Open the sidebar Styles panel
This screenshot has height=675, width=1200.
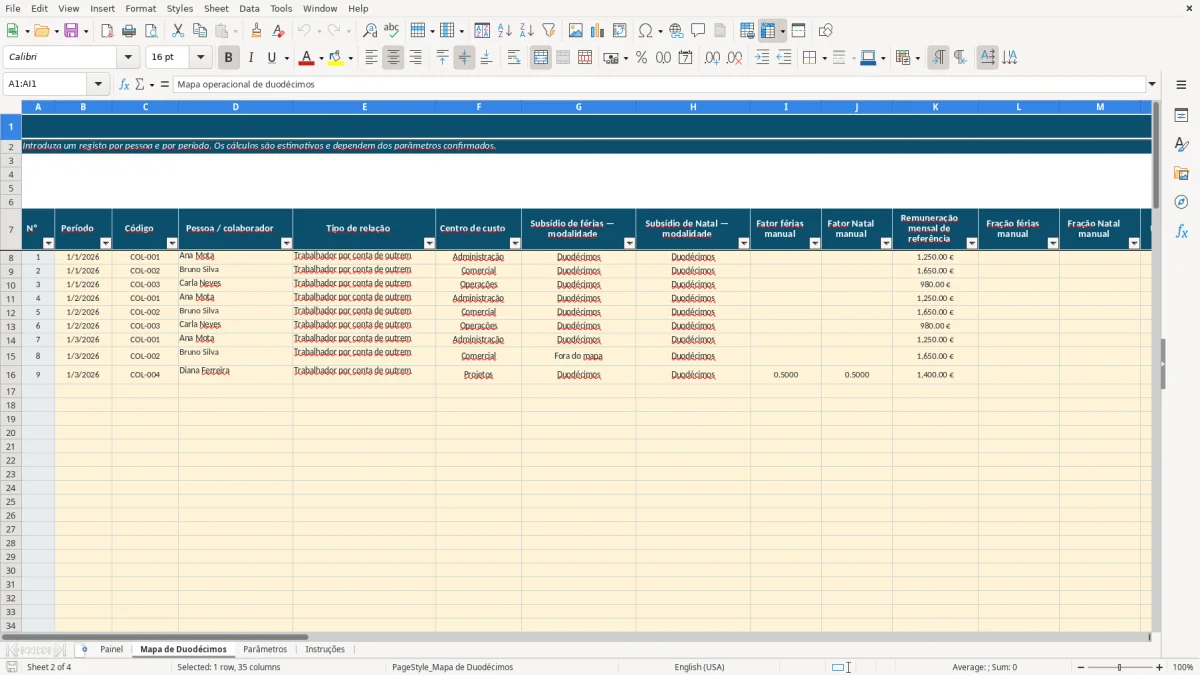1181,144
